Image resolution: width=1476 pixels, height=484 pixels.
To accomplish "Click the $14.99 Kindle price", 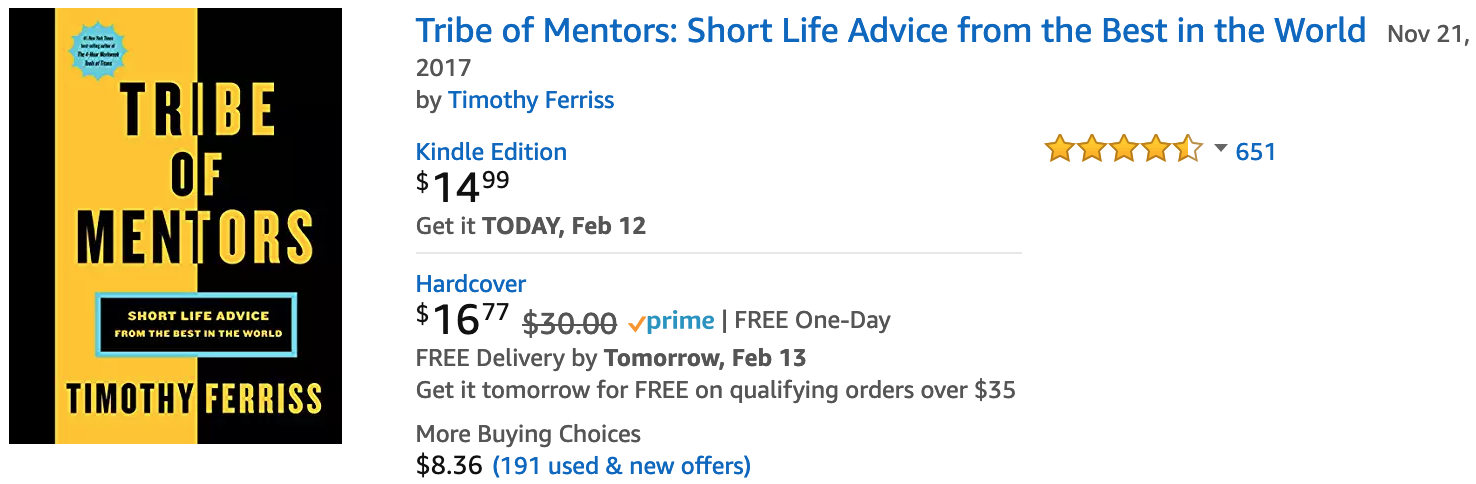I will (x=463, y=186).
